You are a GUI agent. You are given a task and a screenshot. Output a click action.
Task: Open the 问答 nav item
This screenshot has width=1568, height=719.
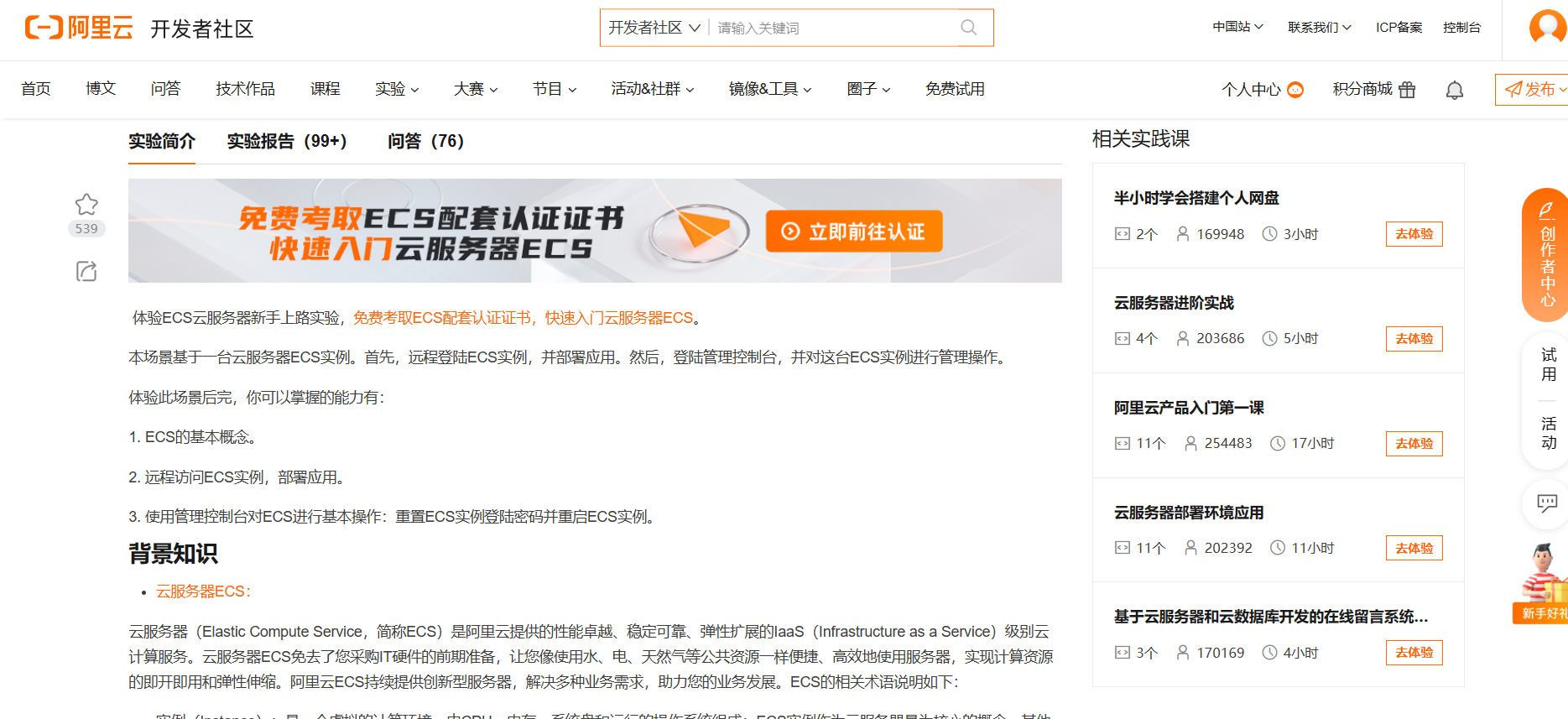[165, 89]
